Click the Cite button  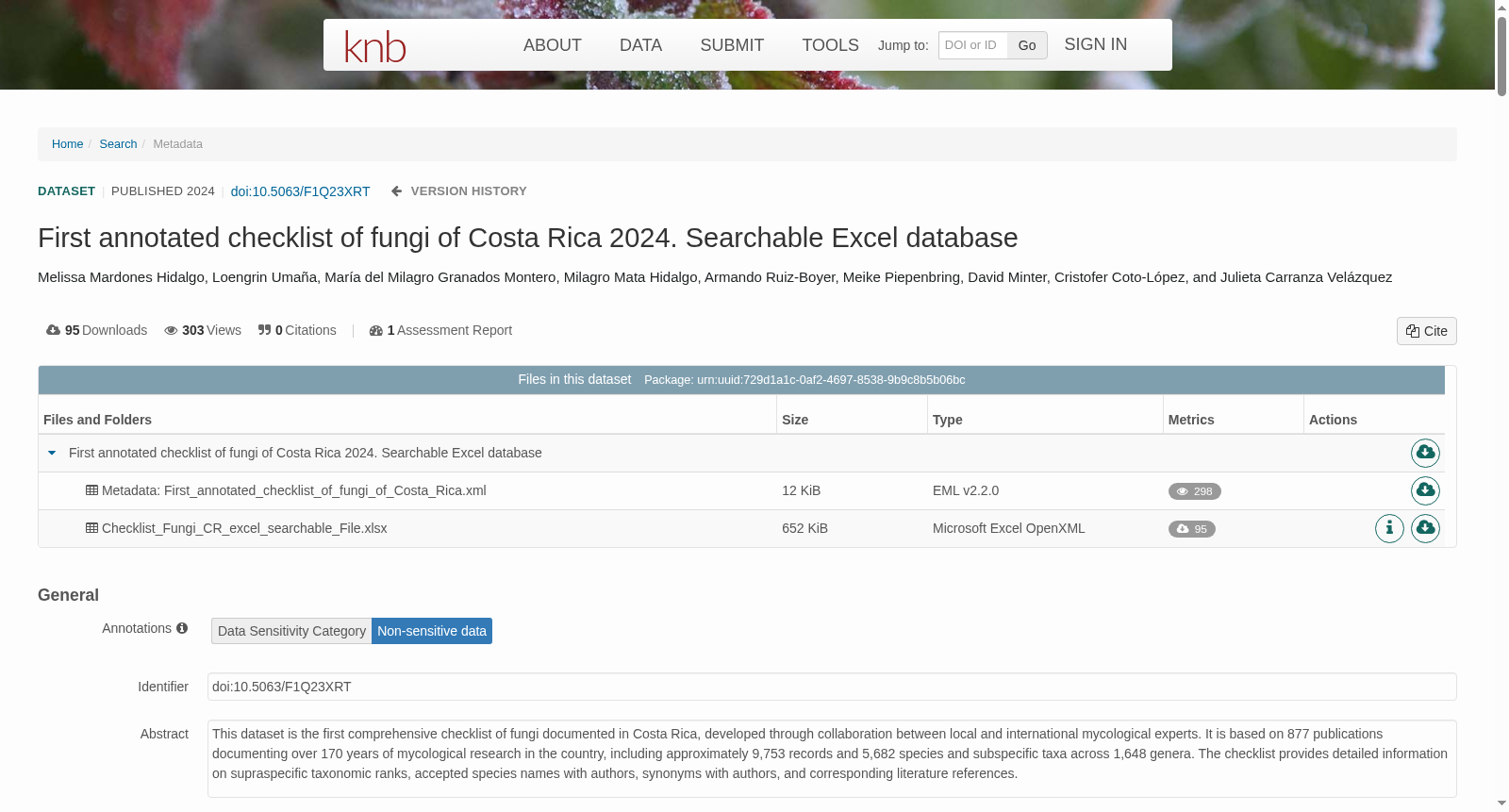1427,331
